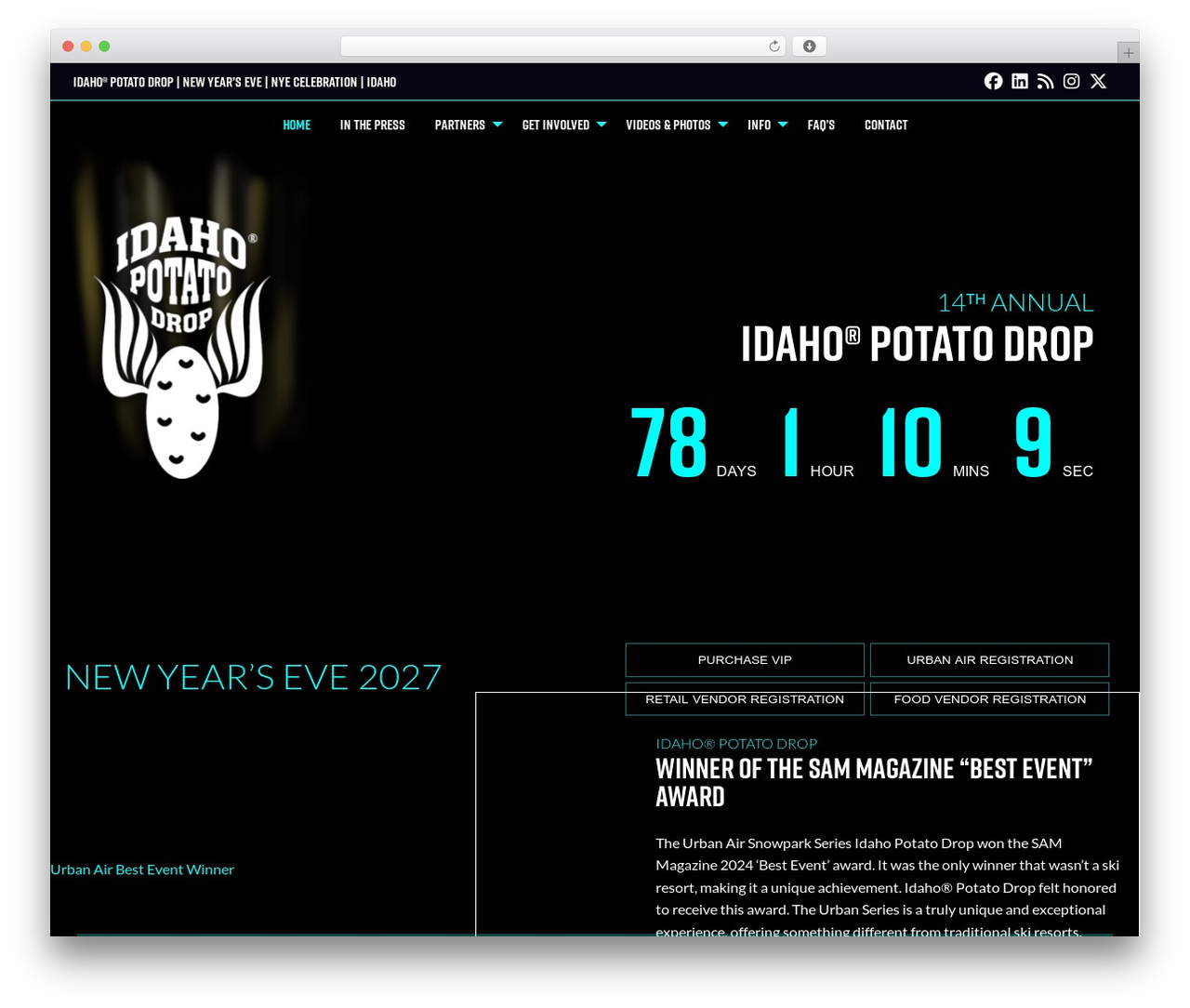The height and width of the screenshot is (1008, 1190).
Task: Click the 1 hour countdown number
Action: 791,443
